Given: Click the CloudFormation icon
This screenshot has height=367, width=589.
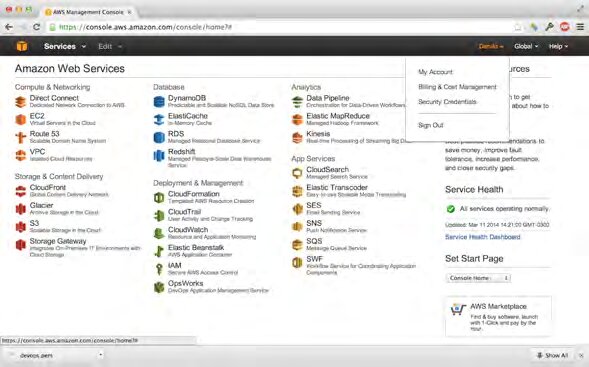Looking at the screenshot, I should (159, 198).
